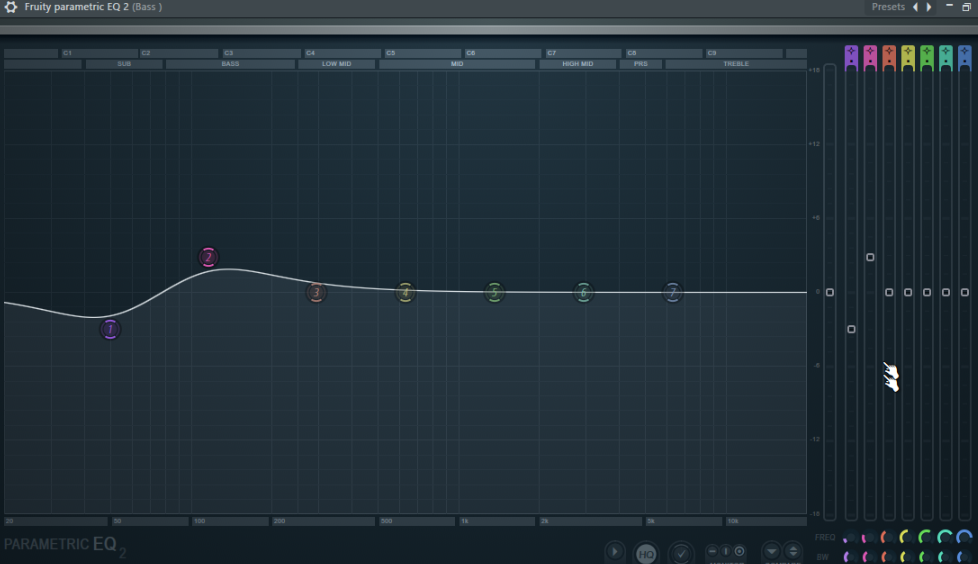Click the green band 5 BW knob
Screen dimensions: 978x564
(926, 557)
